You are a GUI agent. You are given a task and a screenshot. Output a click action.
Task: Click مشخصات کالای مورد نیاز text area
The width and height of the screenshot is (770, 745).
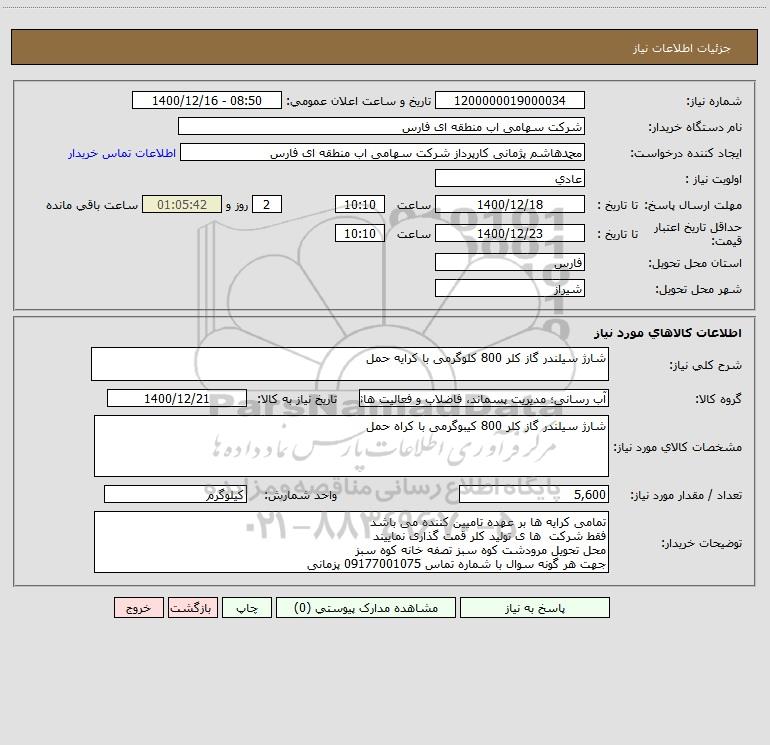click(x=351, y=446)
